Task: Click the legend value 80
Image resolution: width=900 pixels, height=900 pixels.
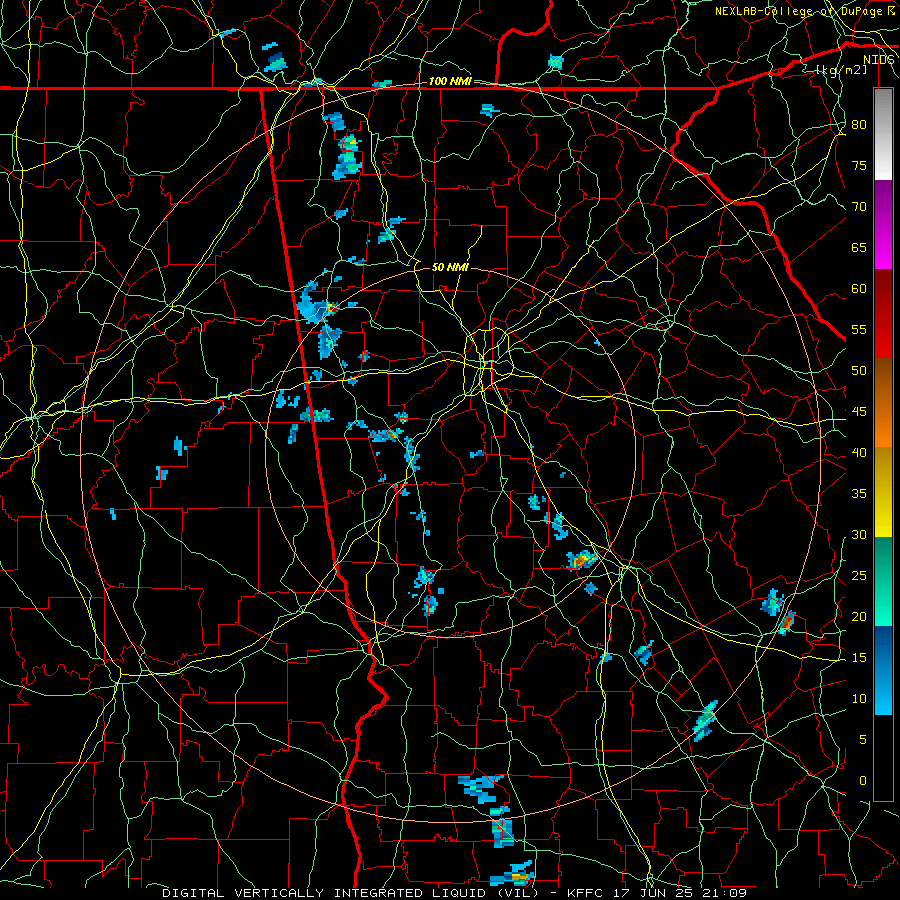Action: pos(859,125)
